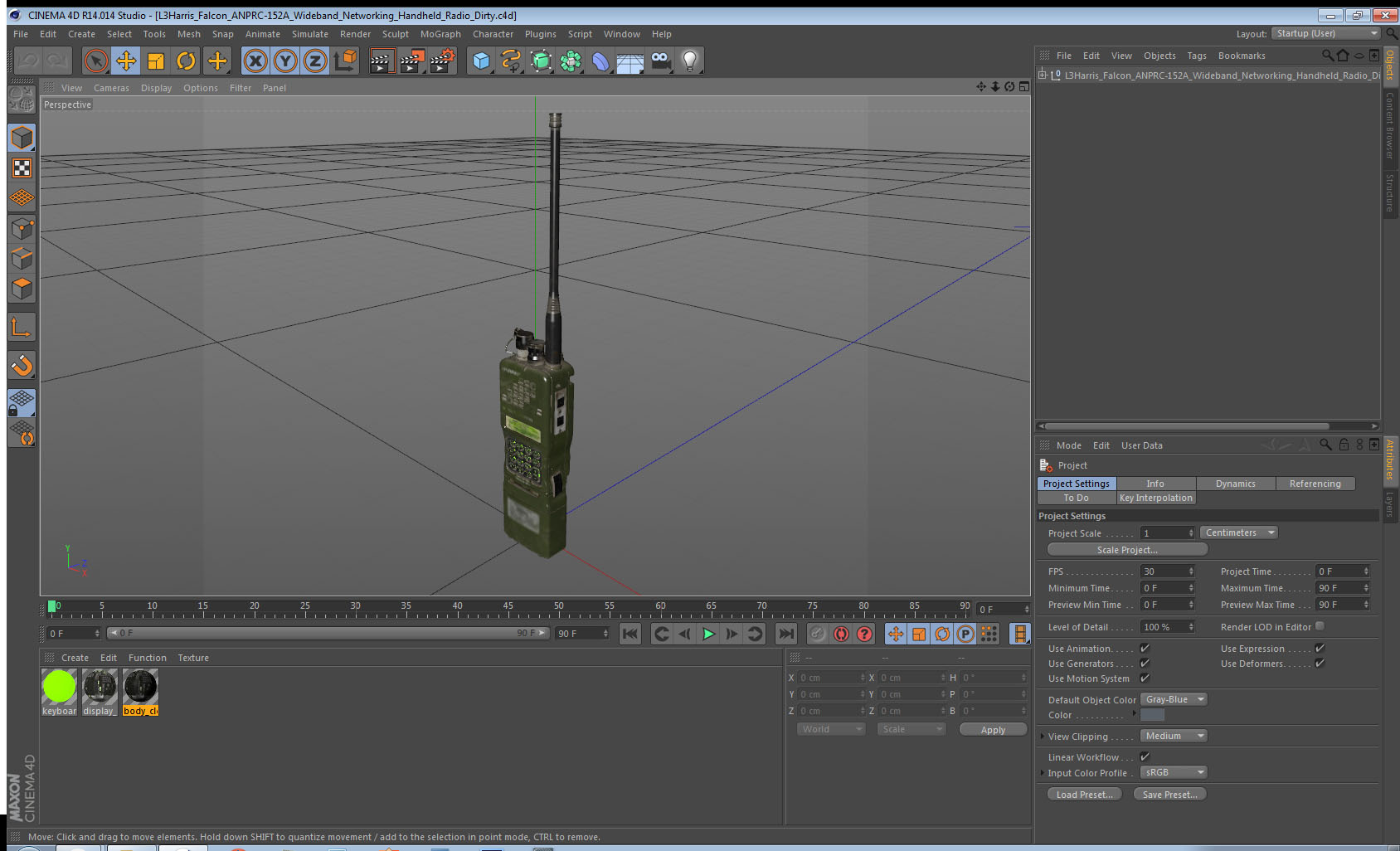Viewport: 1400px width, 851px height.
Task: Select the Live Selection tool
Action: tap(96, 61)
